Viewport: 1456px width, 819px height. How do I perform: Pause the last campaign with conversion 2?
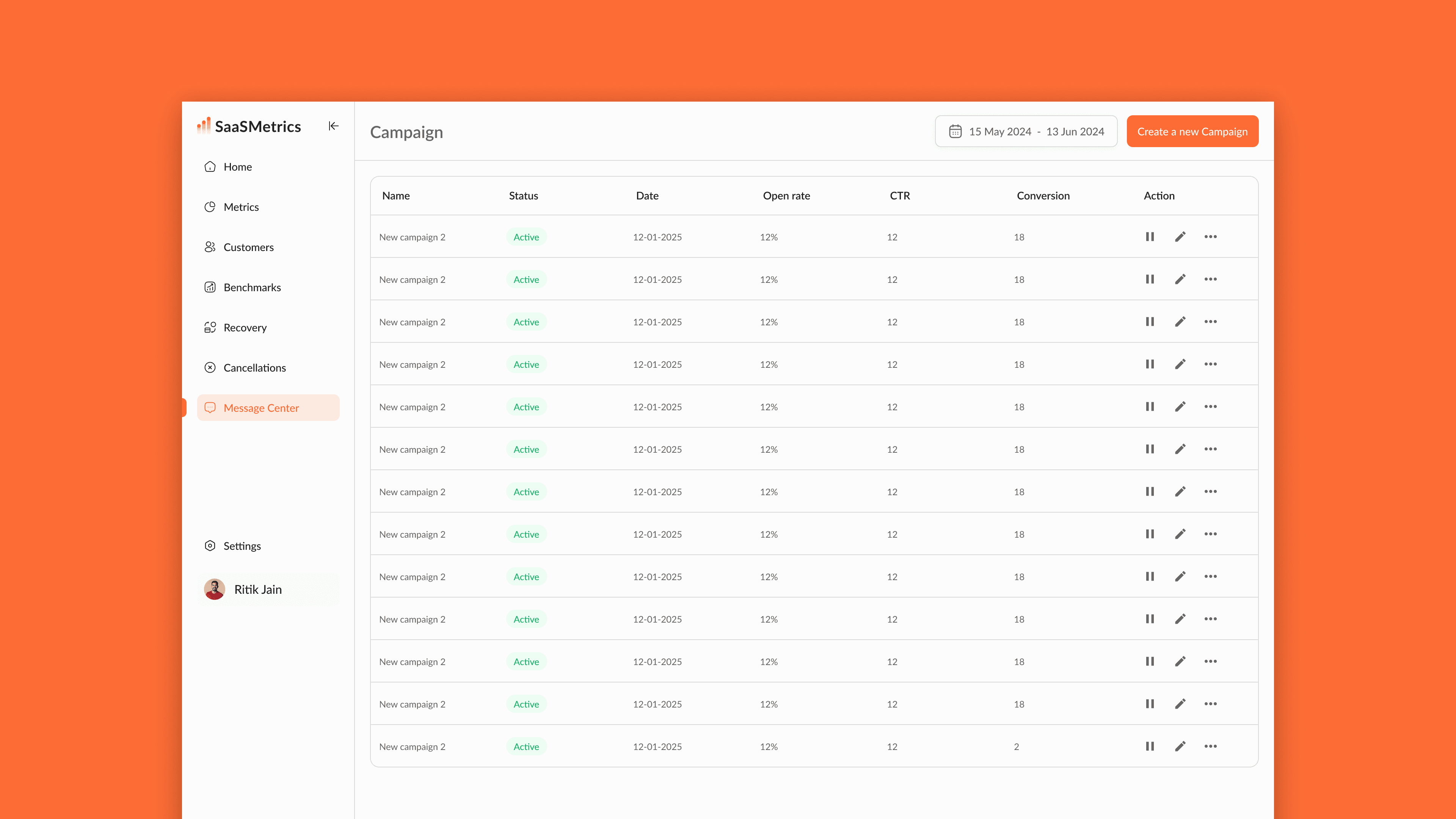pyautogui.click(x=1150, y=746)
